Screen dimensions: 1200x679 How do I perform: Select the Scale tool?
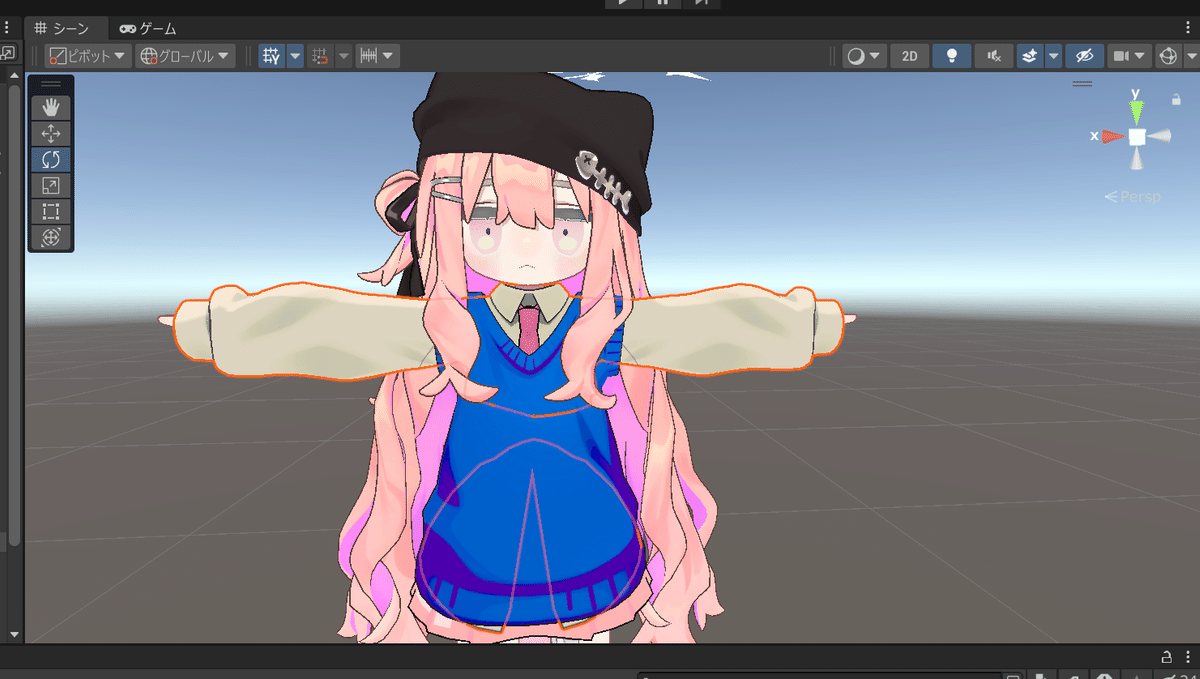51,185
